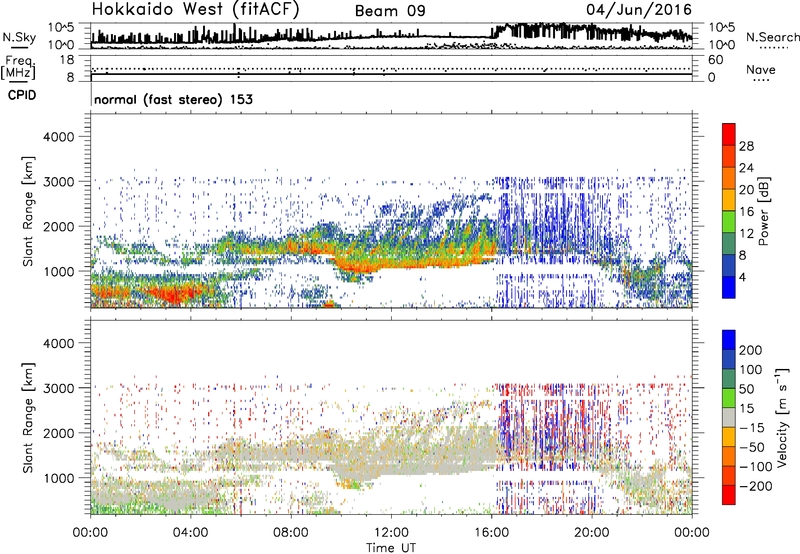800x554 pixels.
Task: Click the "08:00" time tick label
Action: (291, 533)
